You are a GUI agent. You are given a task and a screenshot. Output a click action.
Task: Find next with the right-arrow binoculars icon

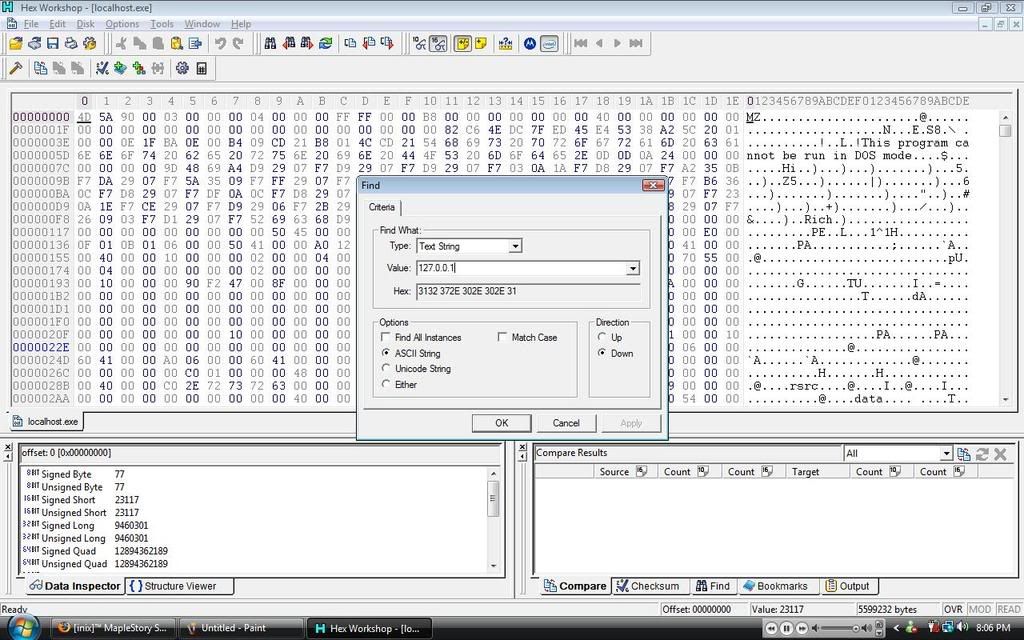click(x=307, y=44)
